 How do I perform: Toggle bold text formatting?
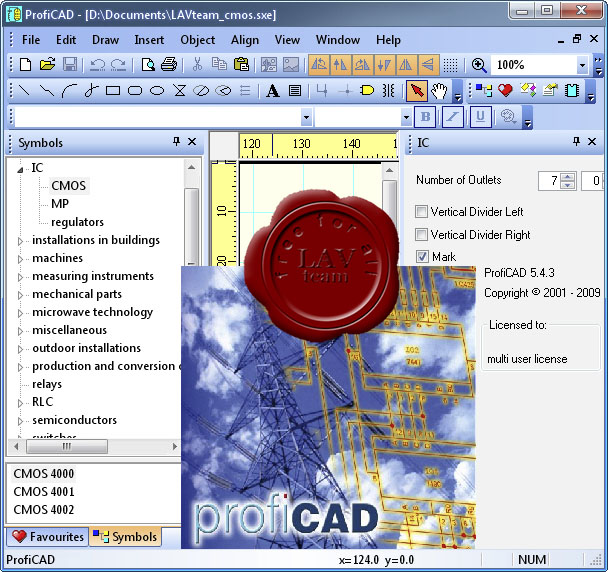[425, 116]
